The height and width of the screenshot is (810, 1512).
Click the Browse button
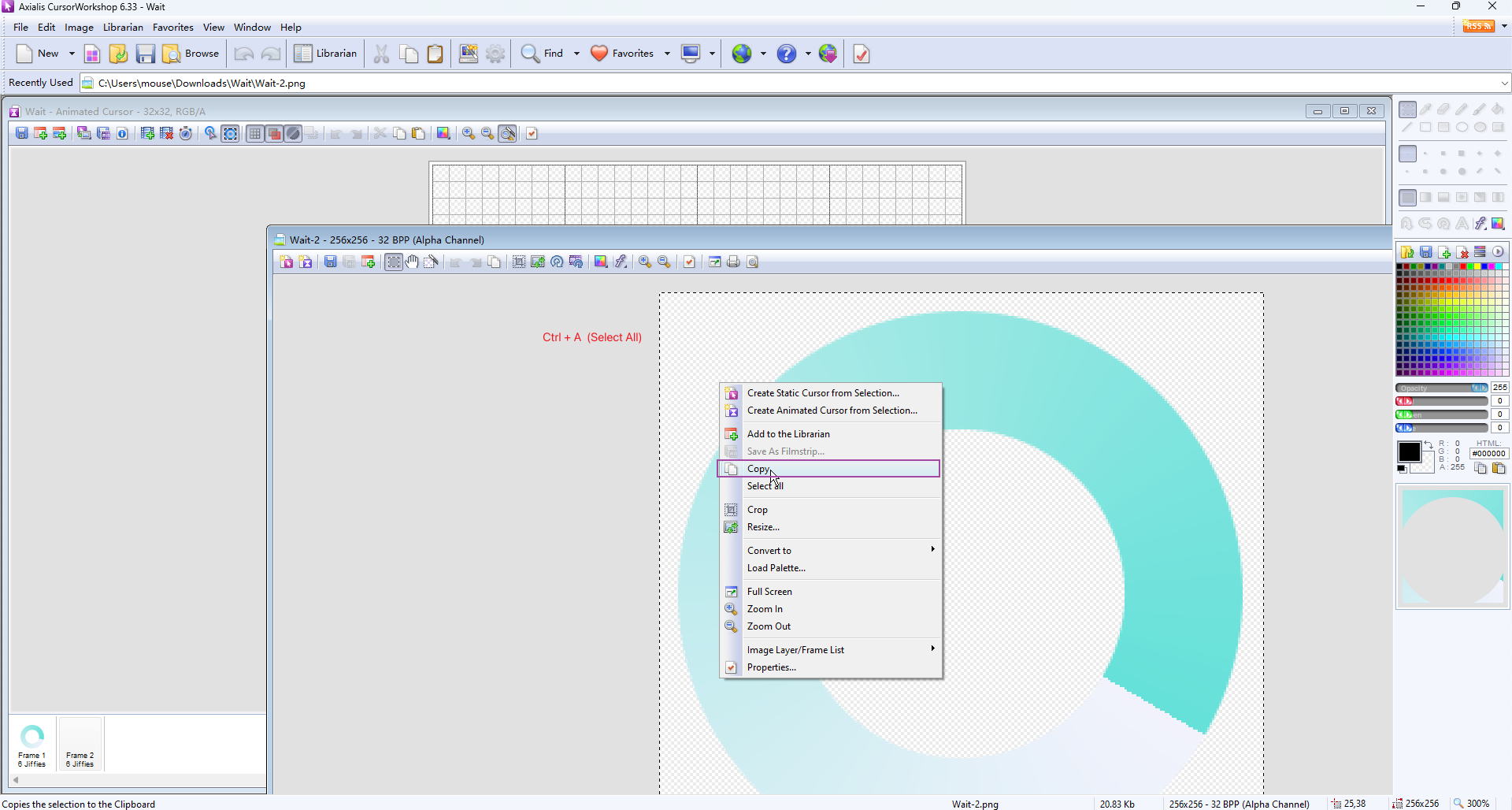(191, 54)
